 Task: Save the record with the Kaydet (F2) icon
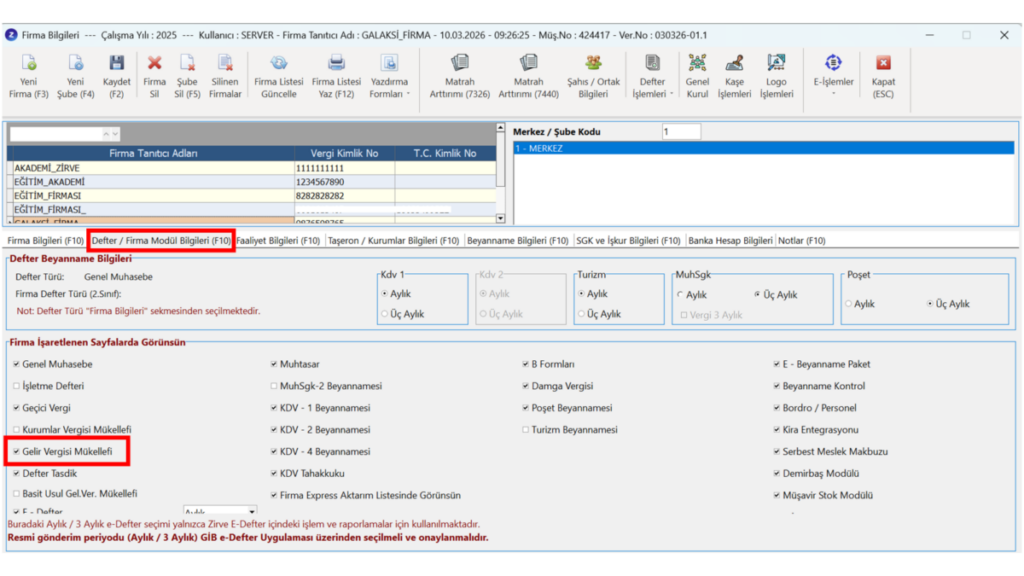(116, 76)
